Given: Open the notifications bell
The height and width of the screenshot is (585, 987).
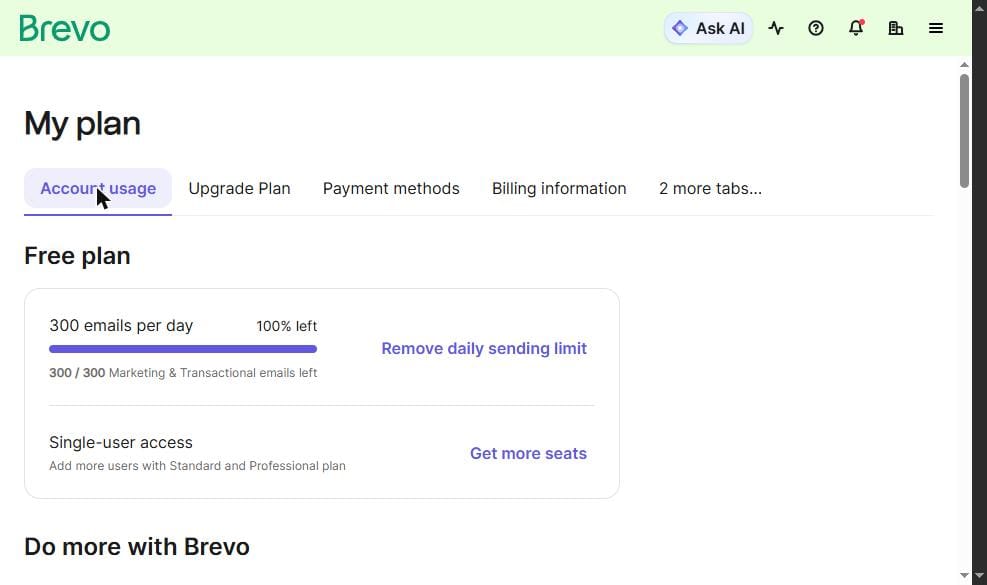Looking at the screenshot, I should (856, 28).
